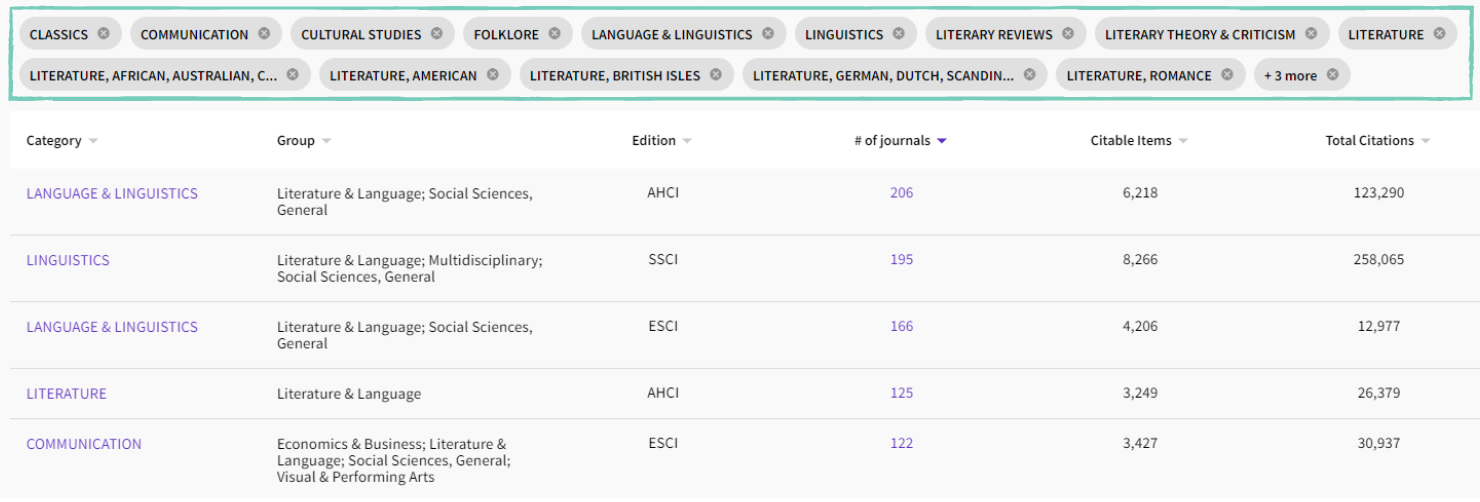This screenshot has height=502, width=1480.
Task: Select the 4,206 citable items value
Action: (1140, 326)
